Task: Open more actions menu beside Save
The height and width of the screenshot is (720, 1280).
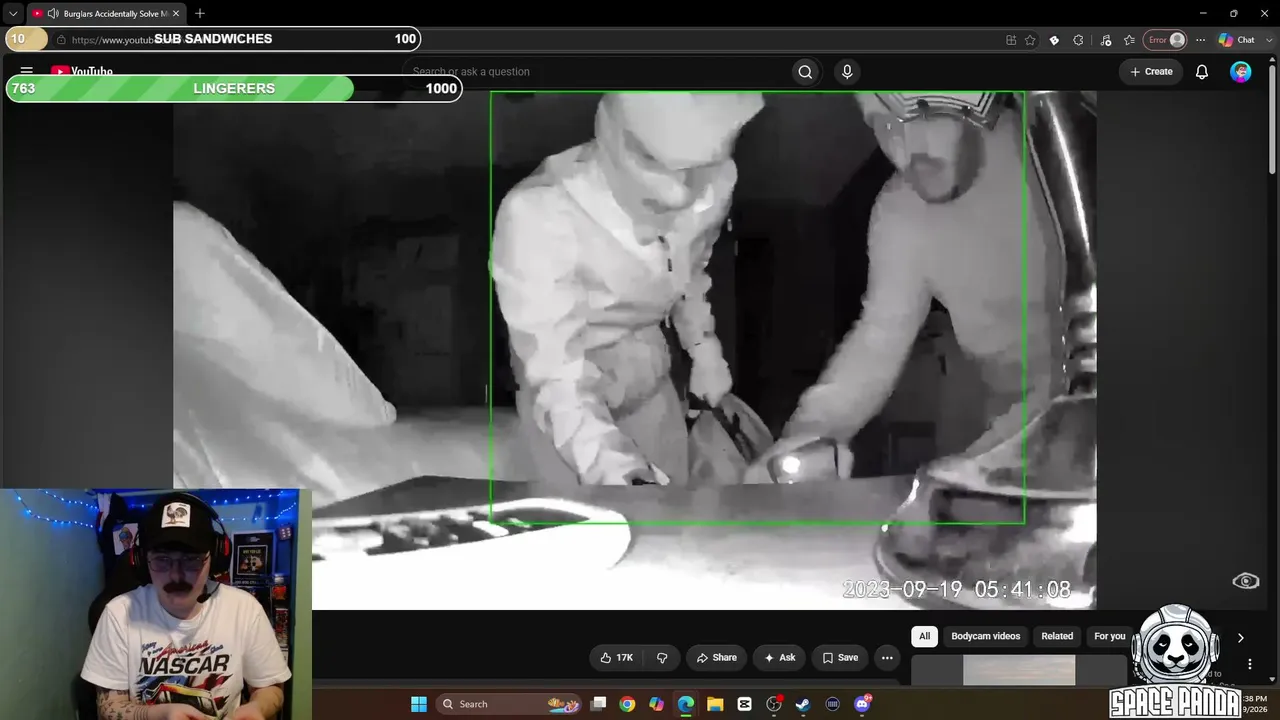Action: click(887, 658)
